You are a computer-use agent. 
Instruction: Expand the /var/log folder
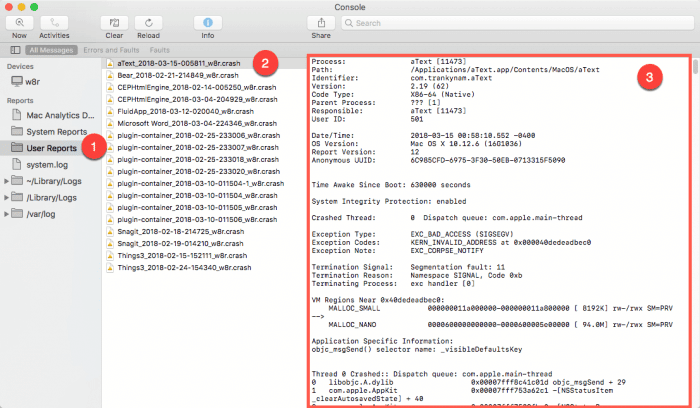pos(6,214)
